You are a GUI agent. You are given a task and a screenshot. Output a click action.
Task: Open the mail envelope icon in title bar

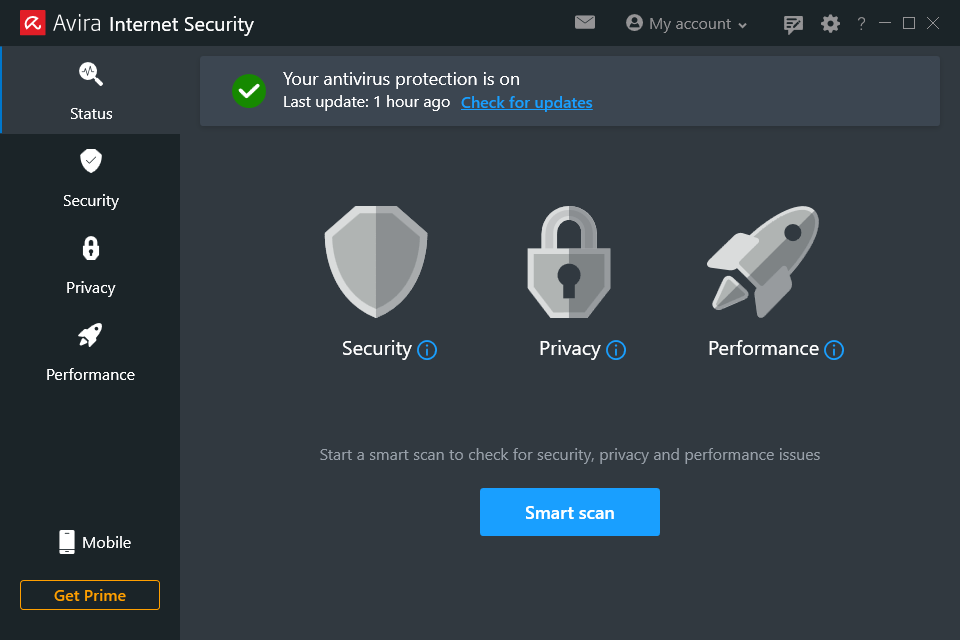(x=585, y=22)
